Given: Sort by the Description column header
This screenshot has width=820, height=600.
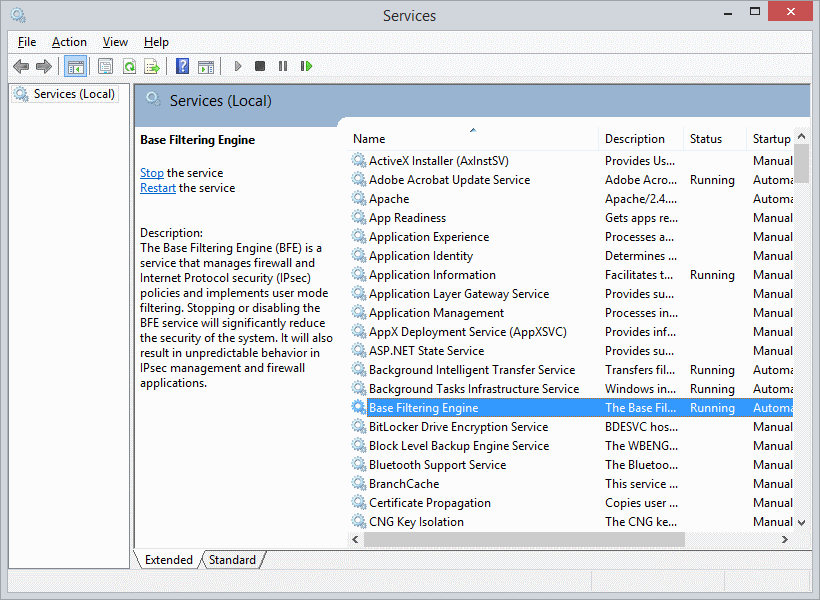Looking at the screenshot, I should click(x=641, y=139).
